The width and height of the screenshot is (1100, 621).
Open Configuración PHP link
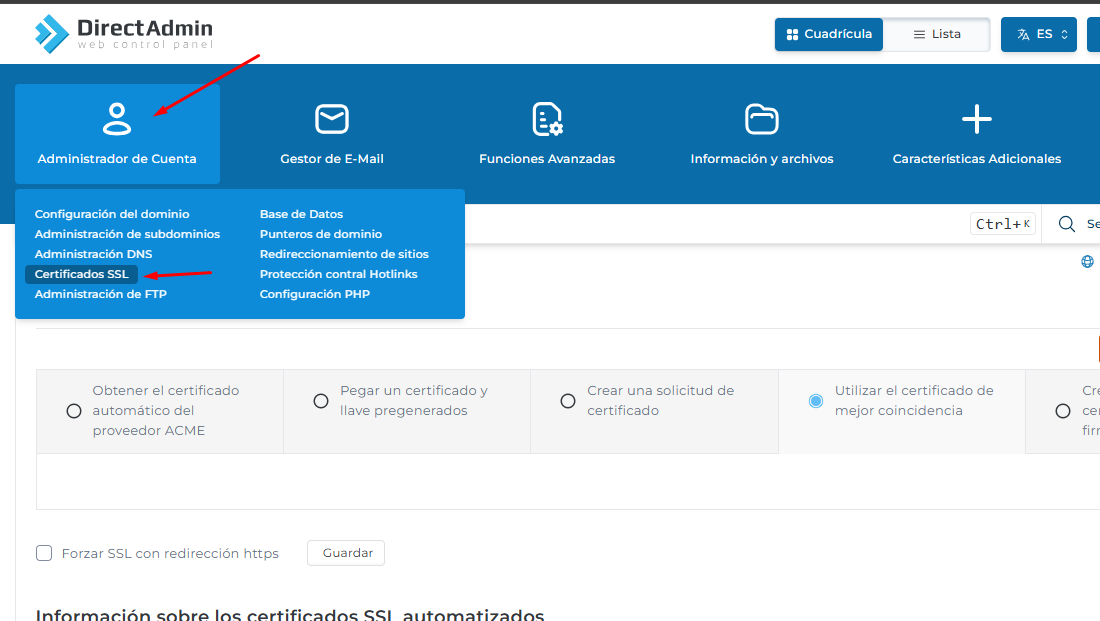[x=314, y=294]
